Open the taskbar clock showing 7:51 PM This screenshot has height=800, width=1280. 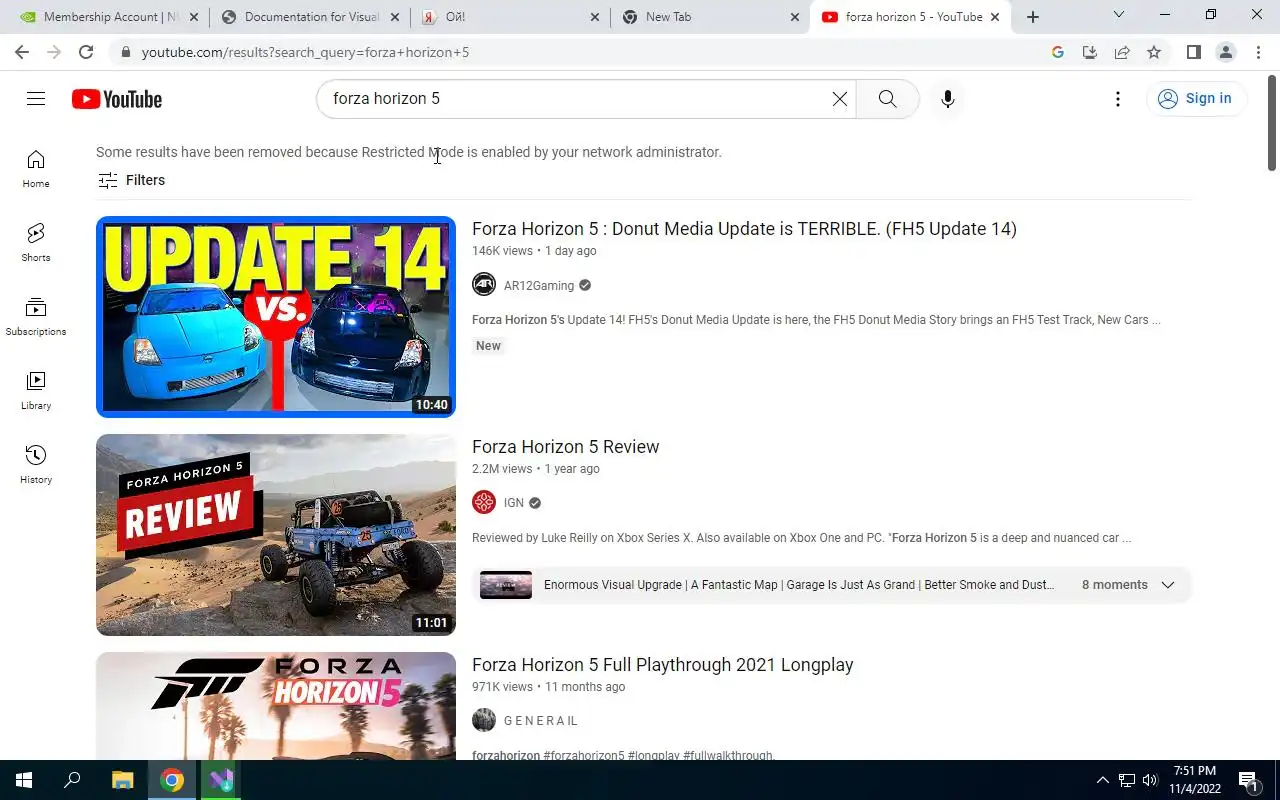coord(1195,780)
